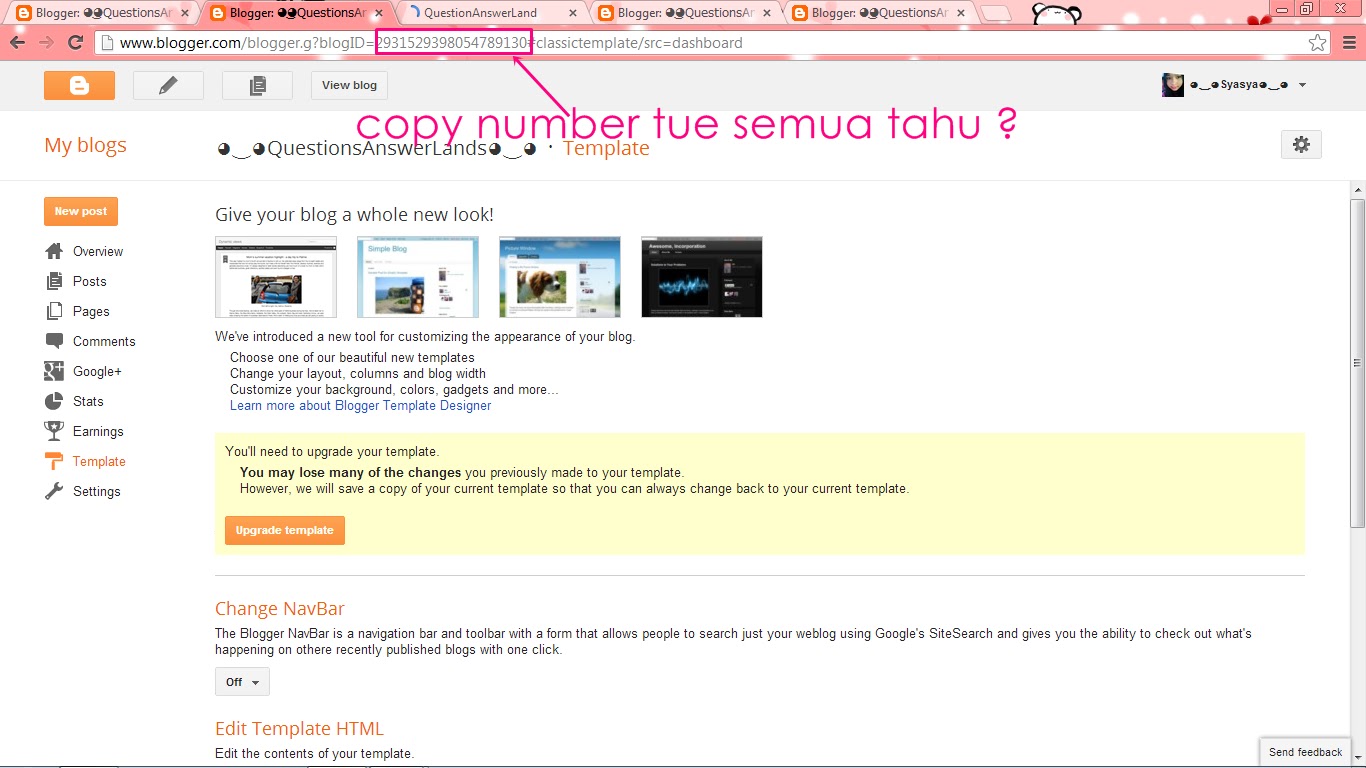
Task: Switch to the fifth Blogger tab
Action: pos(880,13)
